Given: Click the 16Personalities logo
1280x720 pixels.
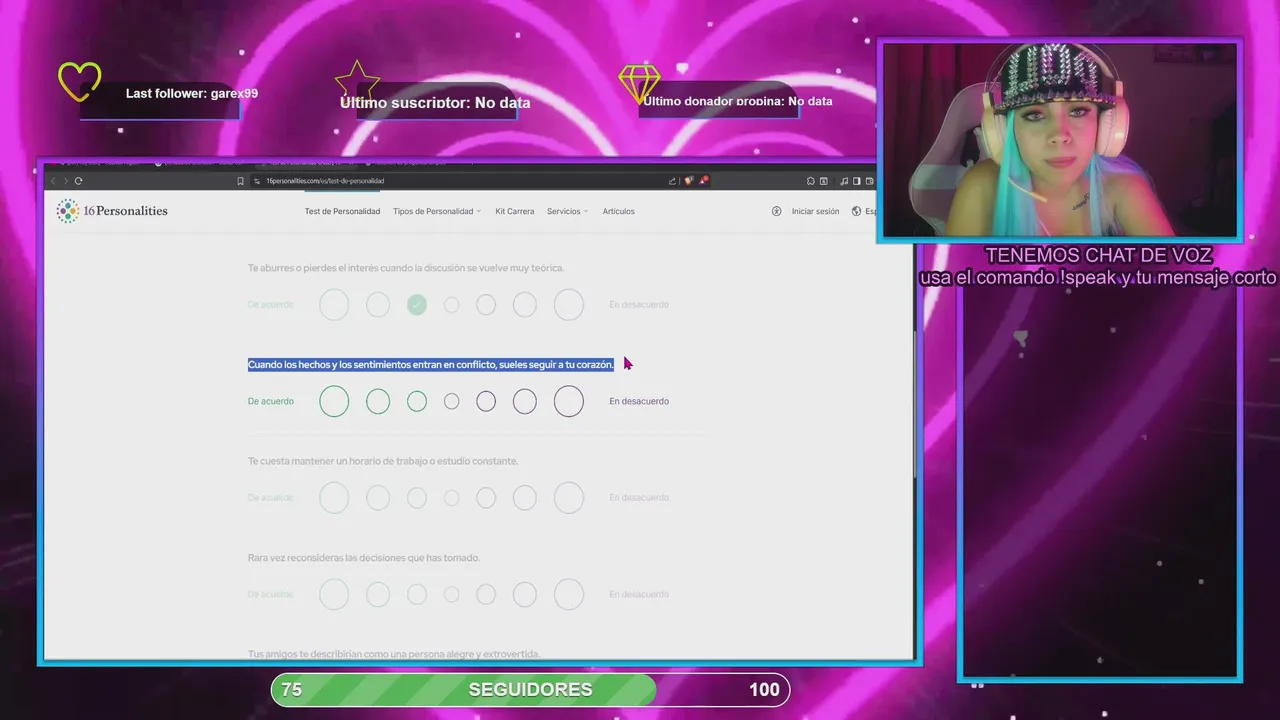Looking at the screenshot, I should (112, 211).
